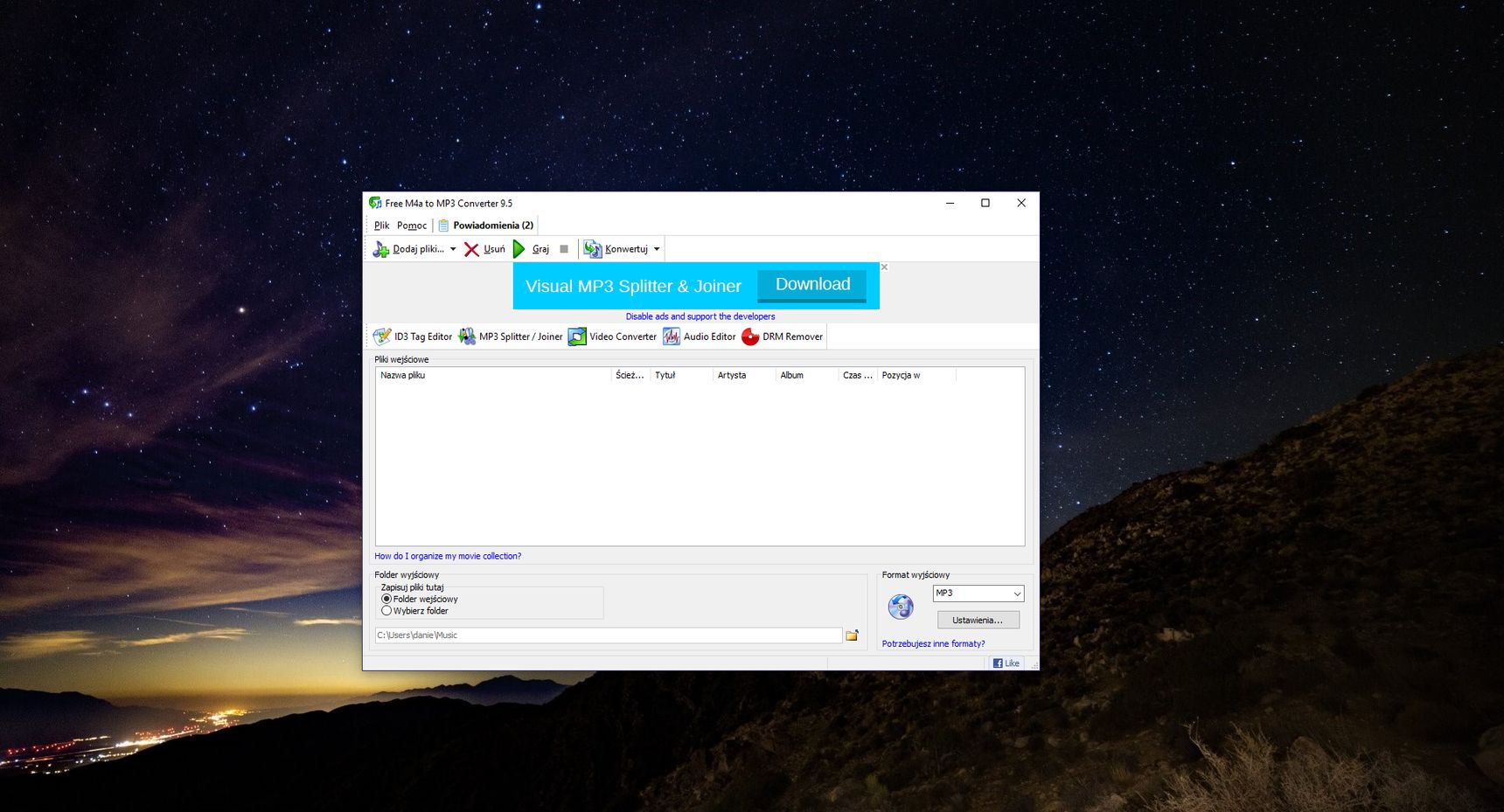The height and width of the screenshot is (812, 1504).
Task: Open the Pomoc menu
Action: [x=412, y=226]
